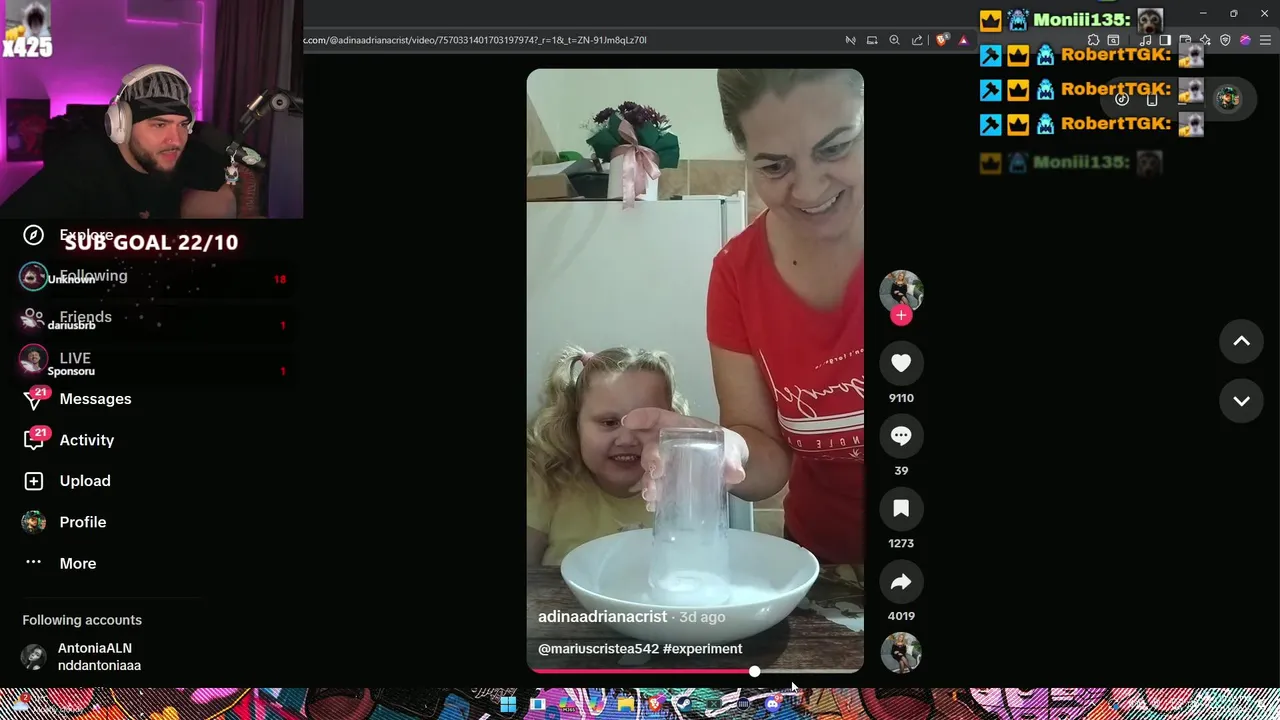This screenshot has height=720, width=1280.
Task: Open the Brave Wallet icon
Action: tap(1185, 40)
